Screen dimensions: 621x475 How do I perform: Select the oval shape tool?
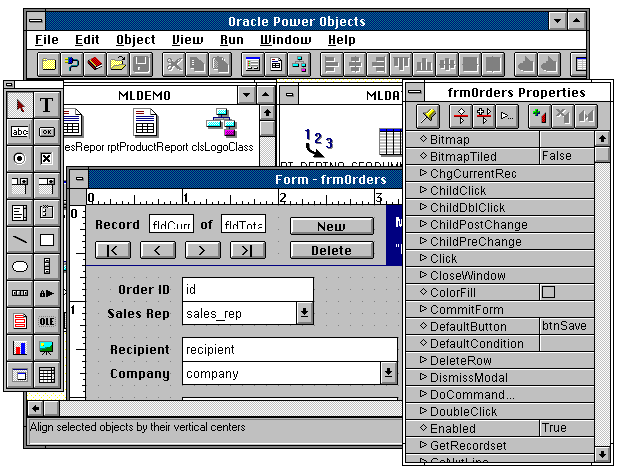coord(20,267)
